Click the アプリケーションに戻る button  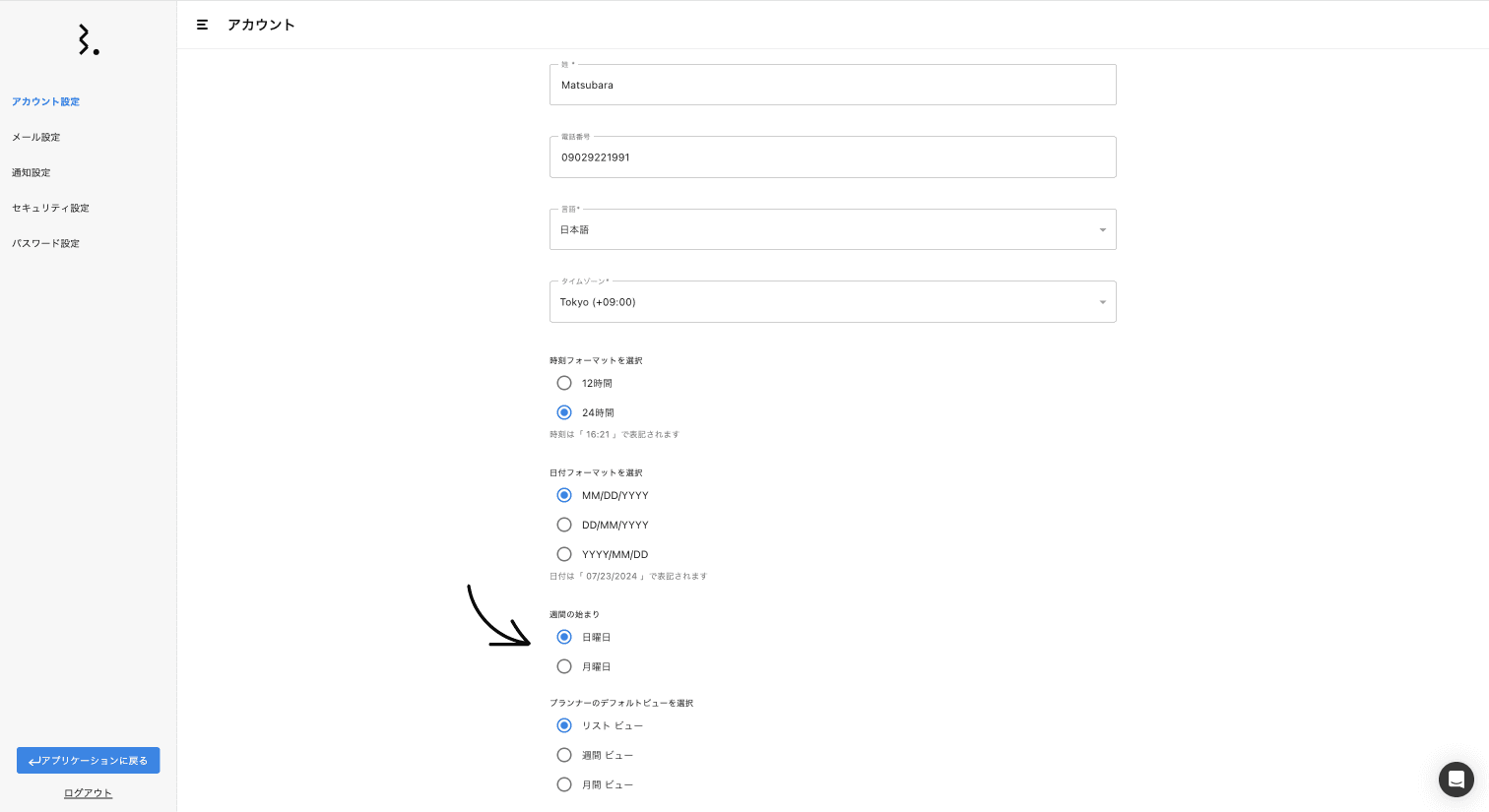(89, 760)
